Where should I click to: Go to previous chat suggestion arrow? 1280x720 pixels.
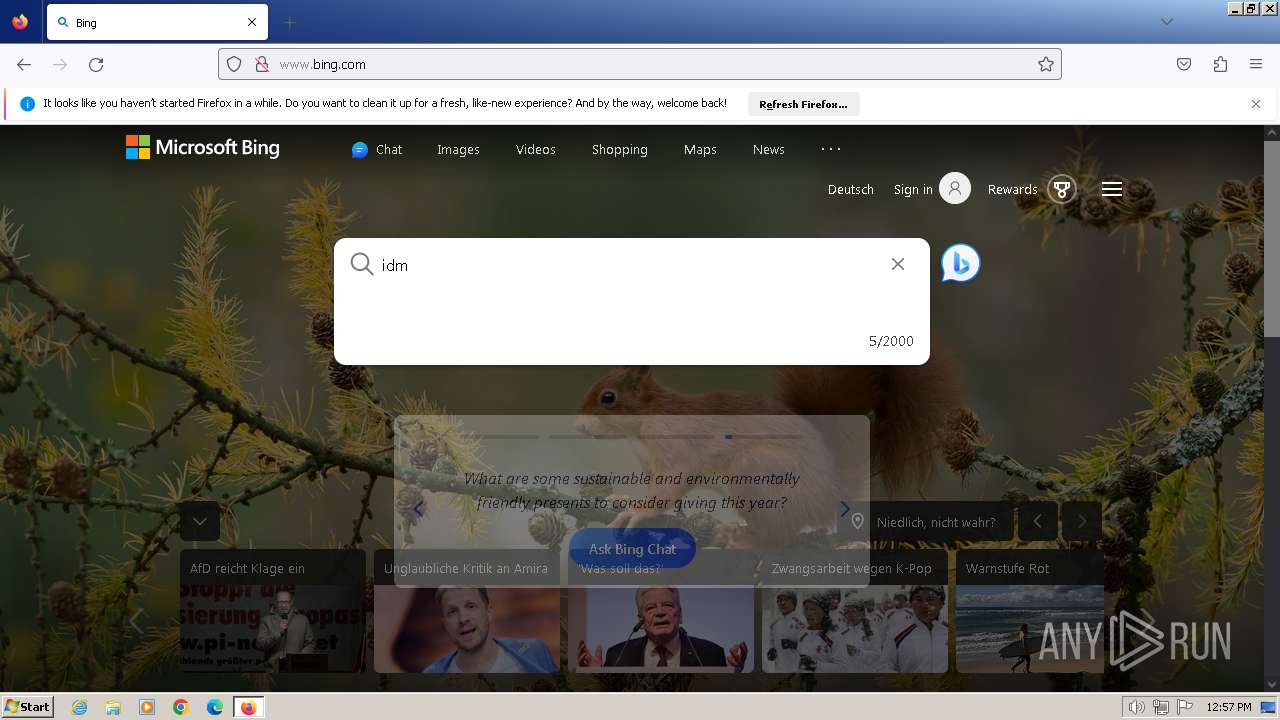(x=418, y=509)
